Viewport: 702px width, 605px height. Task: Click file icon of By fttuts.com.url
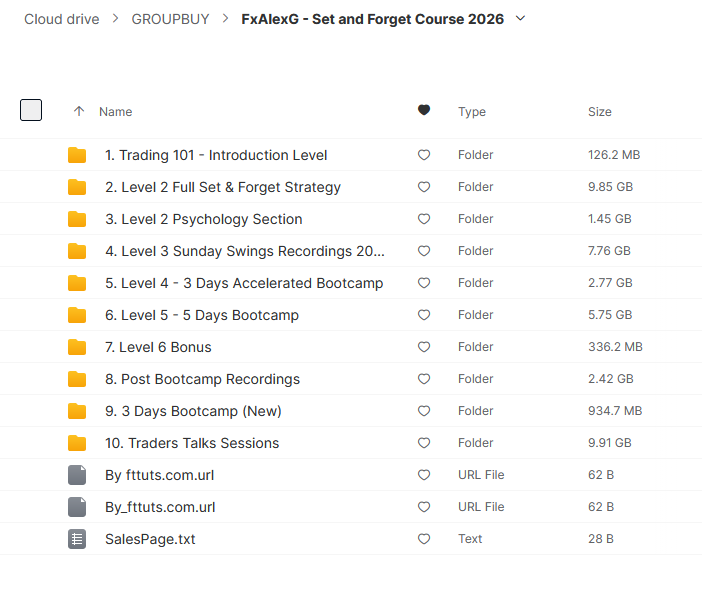(x=77, y=475)
